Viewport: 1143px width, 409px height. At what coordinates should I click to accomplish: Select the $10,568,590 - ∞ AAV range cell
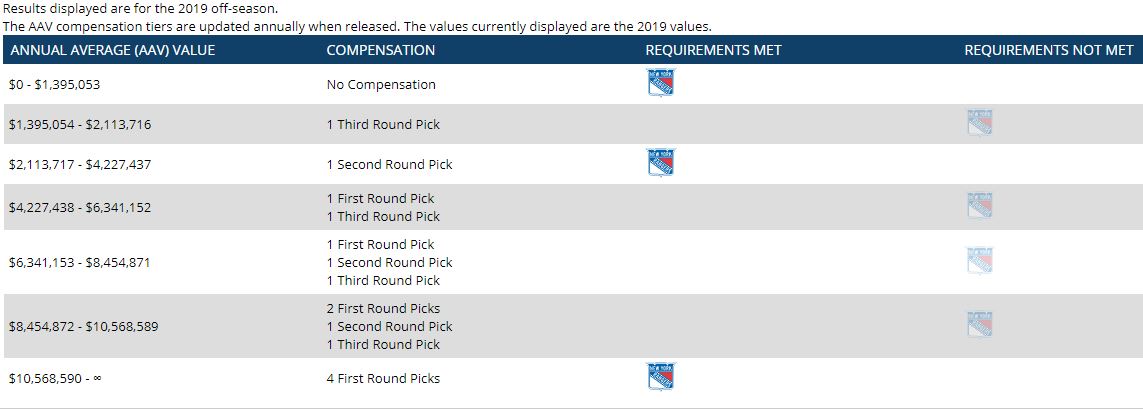pos(62,379)
